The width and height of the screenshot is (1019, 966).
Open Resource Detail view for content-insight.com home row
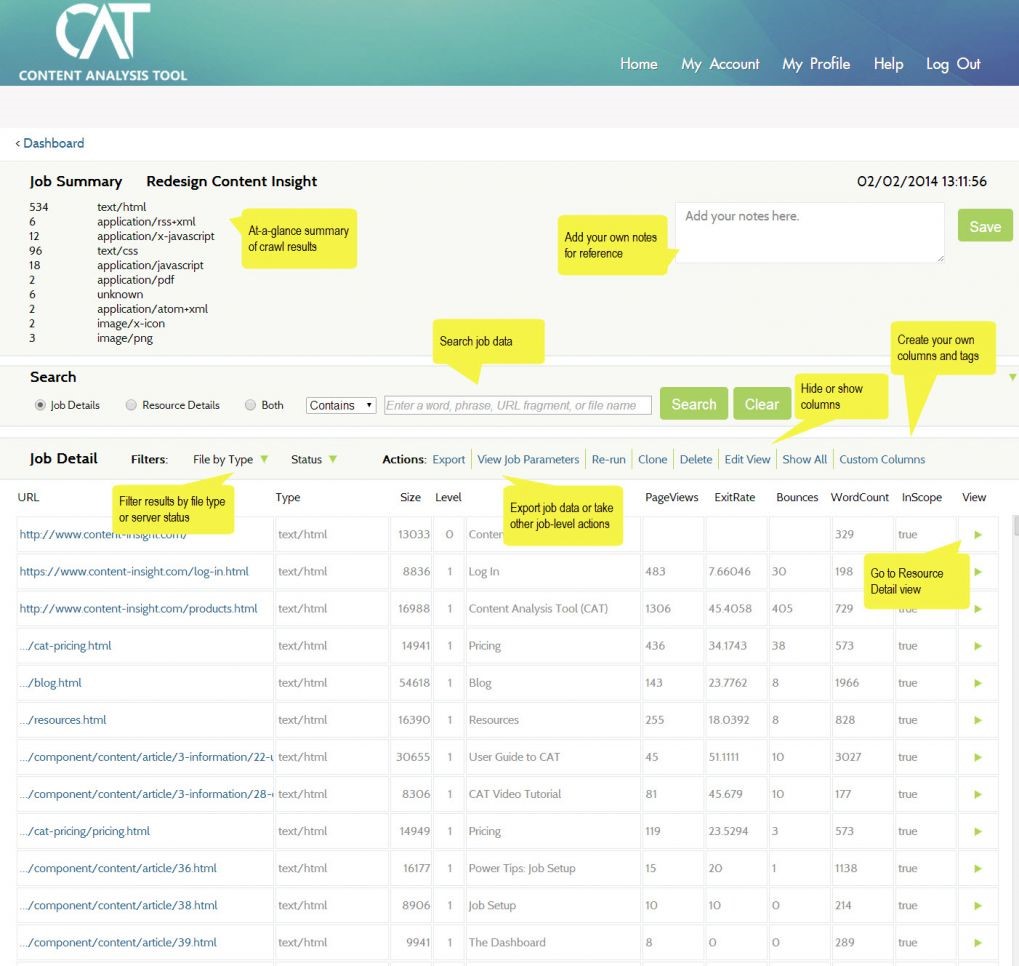tap(977, 535)
